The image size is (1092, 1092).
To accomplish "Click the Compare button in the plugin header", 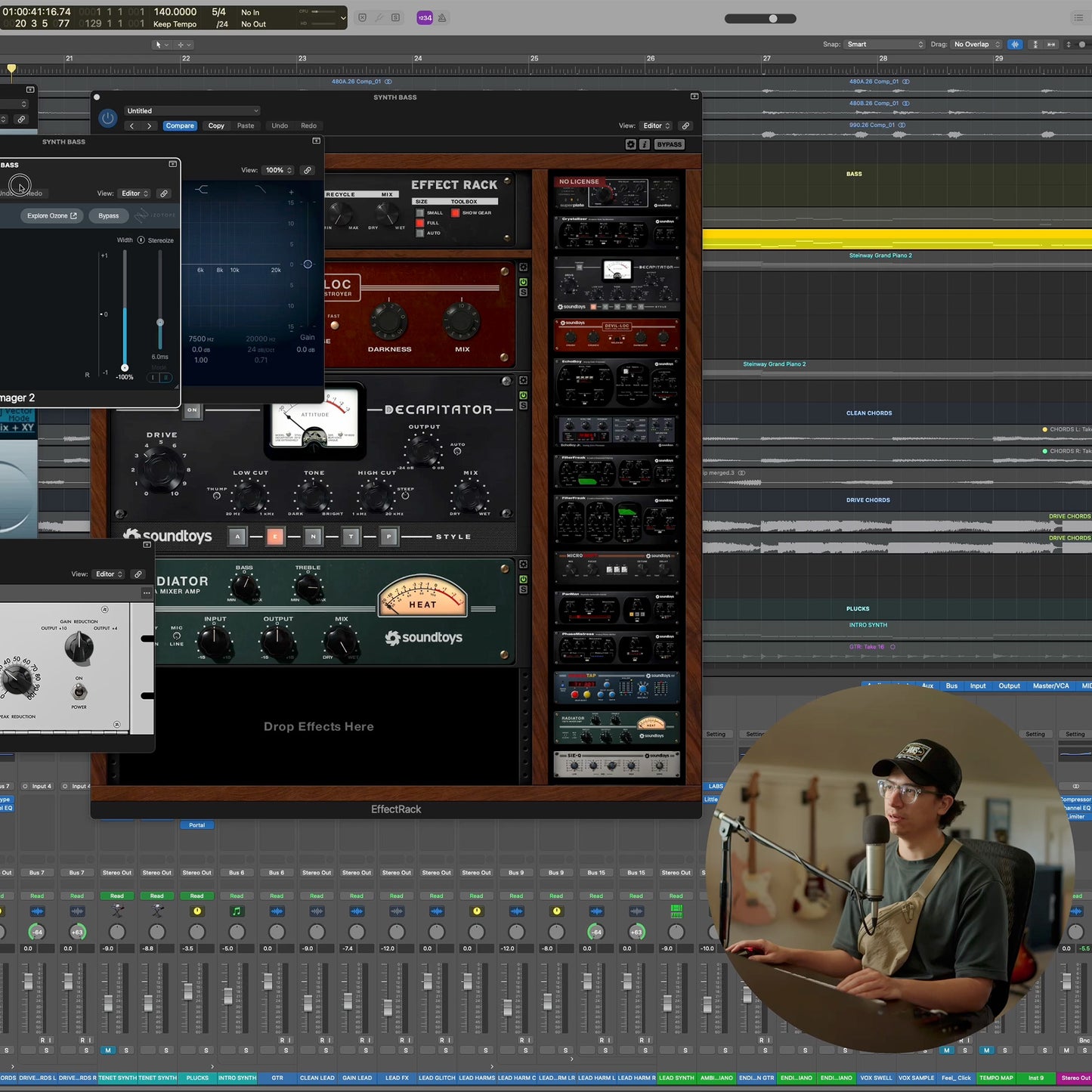I will point(180,125).
